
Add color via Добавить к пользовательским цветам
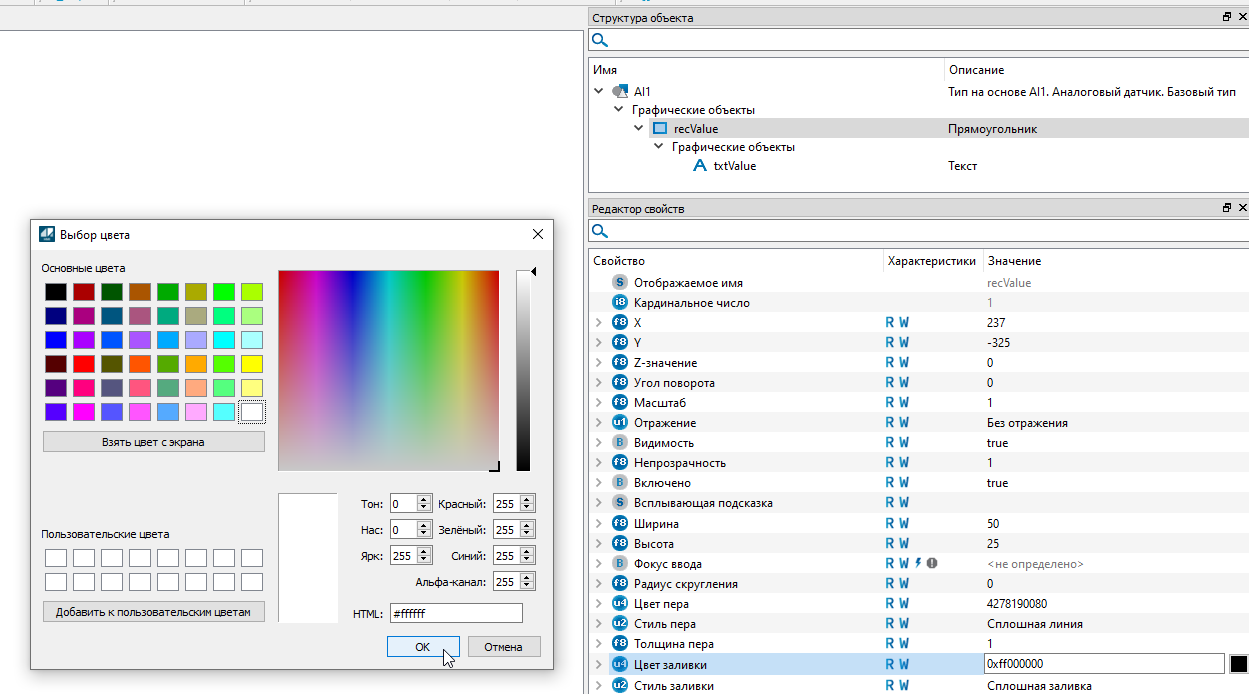[153, 612]
